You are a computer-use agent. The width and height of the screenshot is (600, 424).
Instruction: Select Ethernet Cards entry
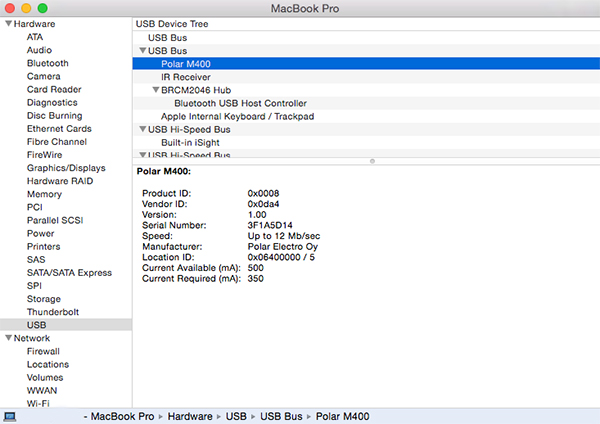[59, 129]
